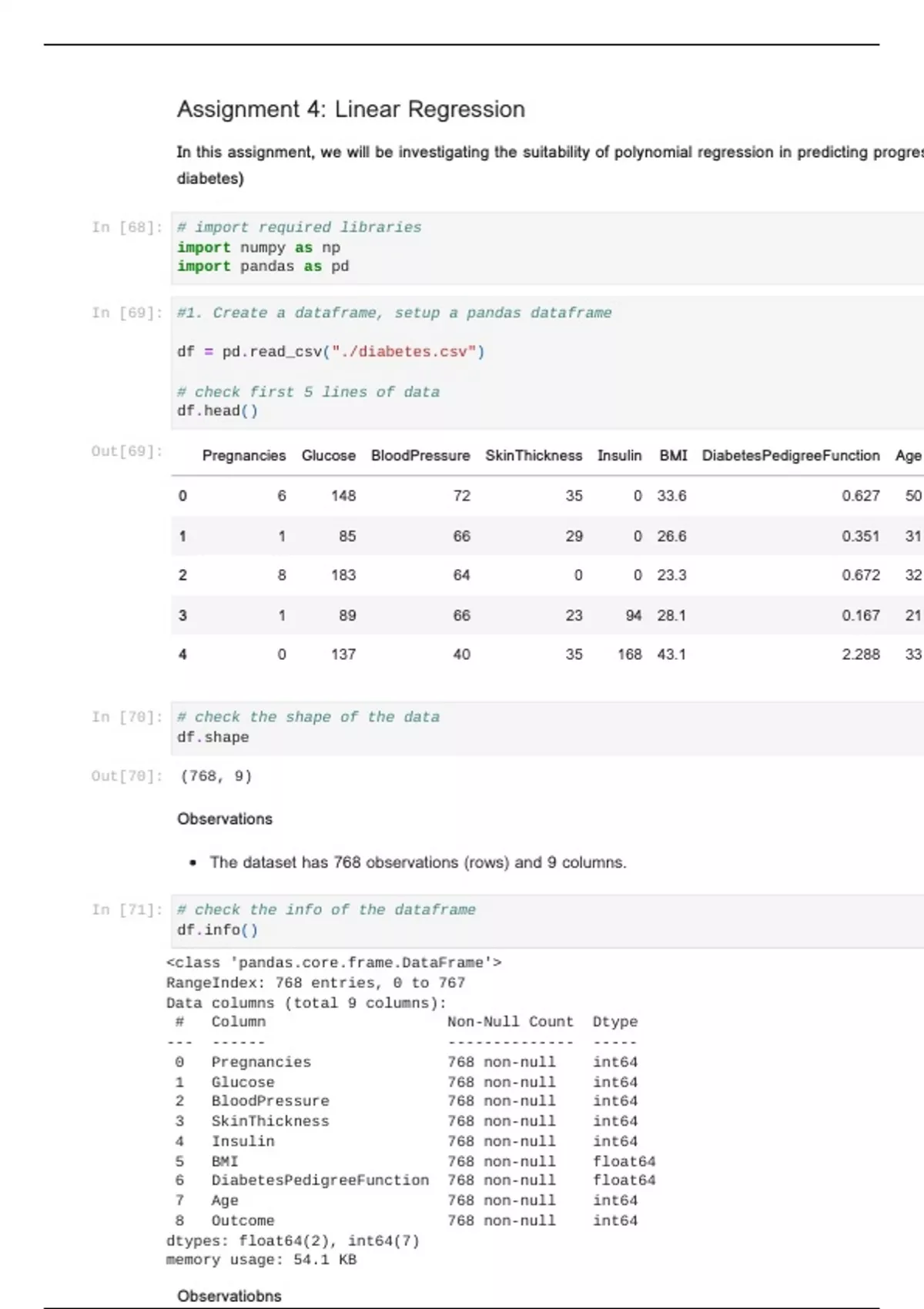Select the SkinThickness column header
The image size is (924, 1309).
click(533, 456)
